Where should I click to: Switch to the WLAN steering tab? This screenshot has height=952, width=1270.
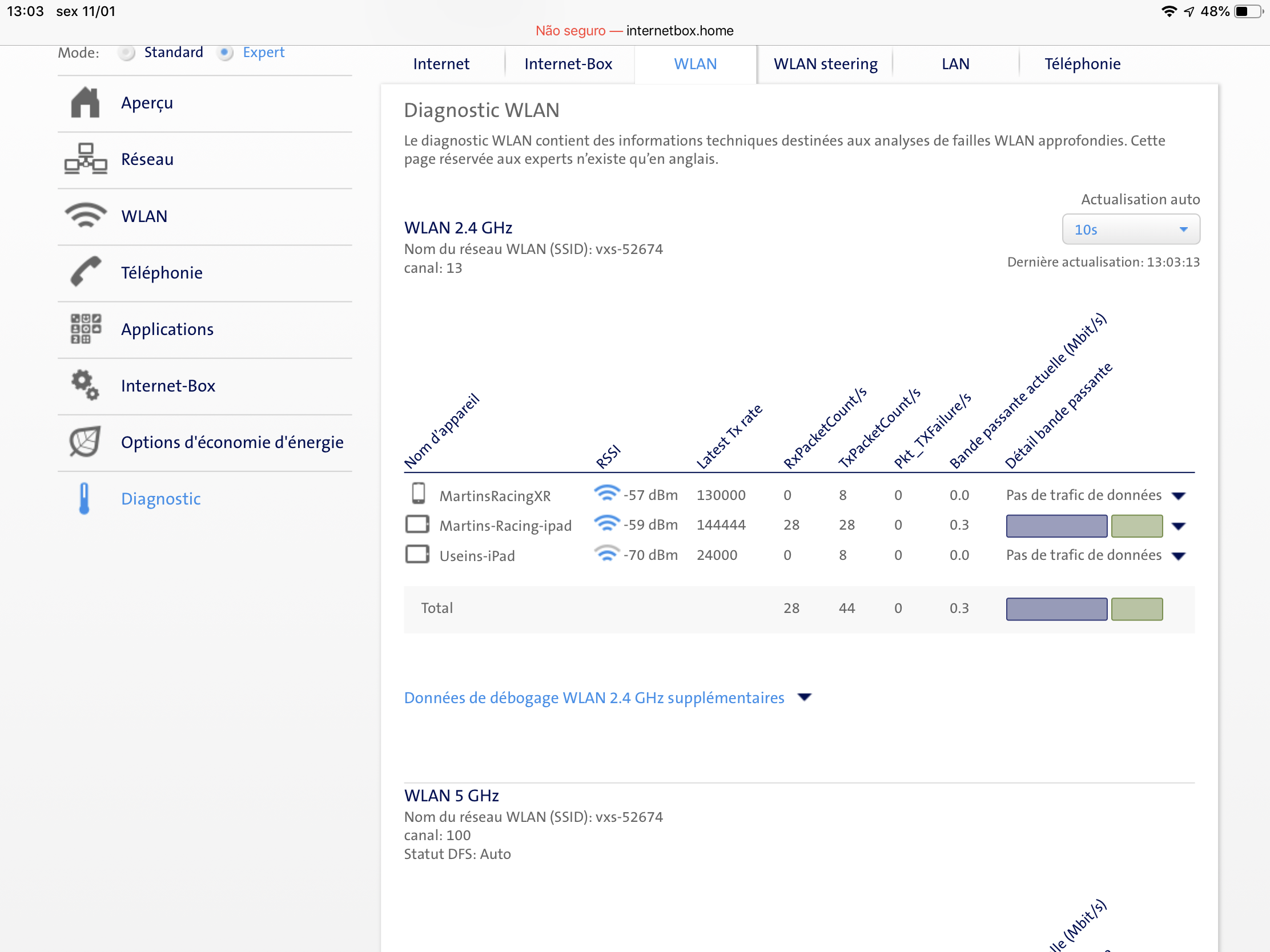tap(825, 64)
